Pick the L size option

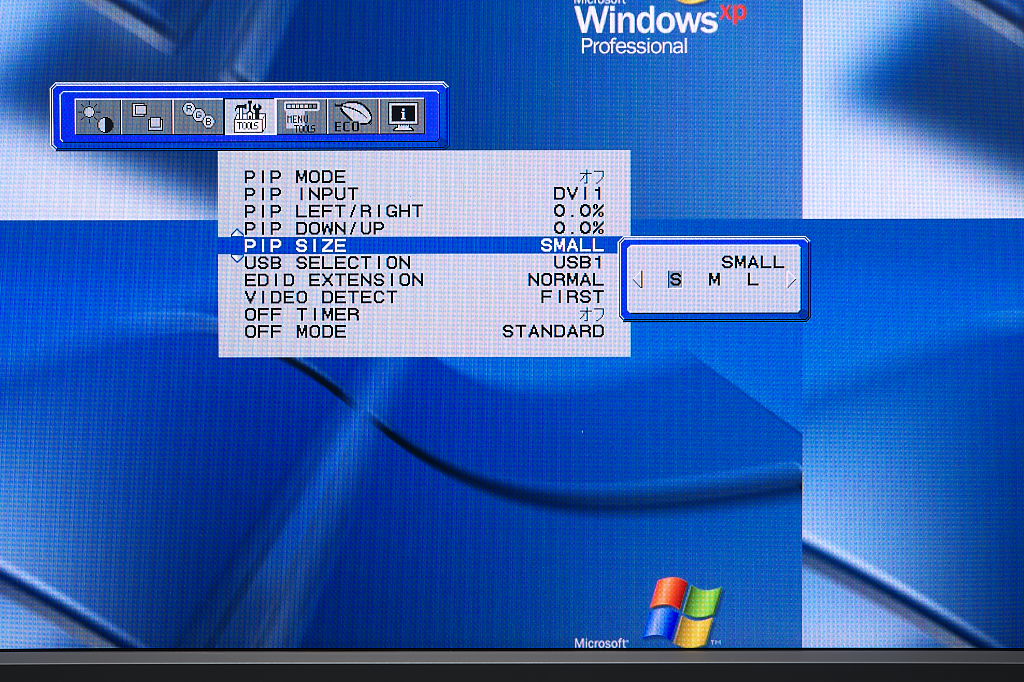click(753, 280)
